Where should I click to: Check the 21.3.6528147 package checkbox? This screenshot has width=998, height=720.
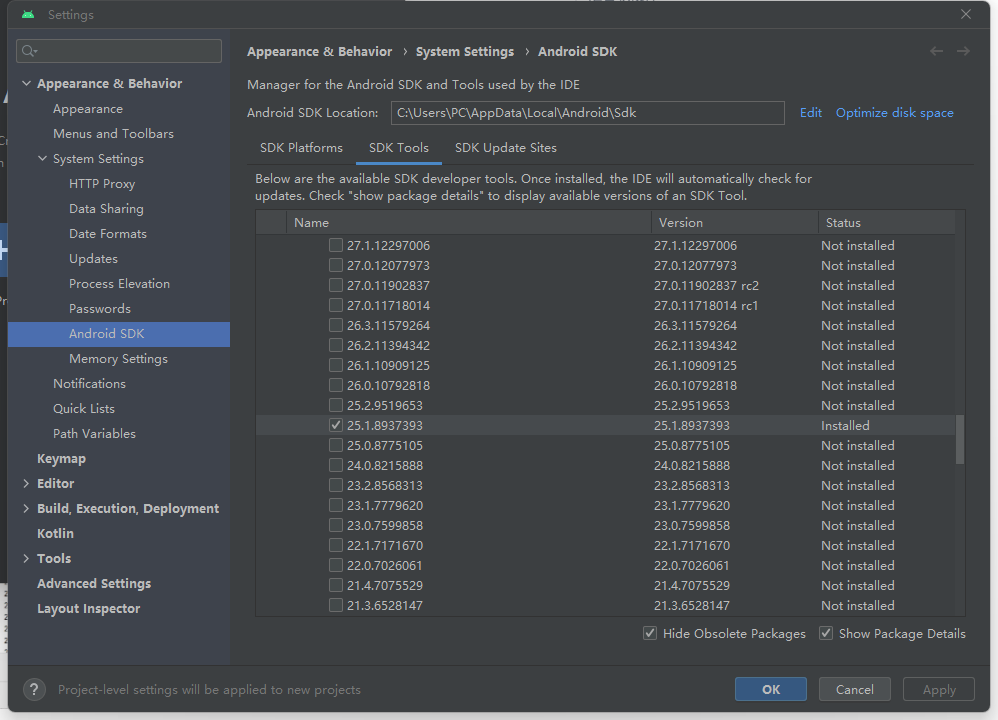(x=335, y=605)
